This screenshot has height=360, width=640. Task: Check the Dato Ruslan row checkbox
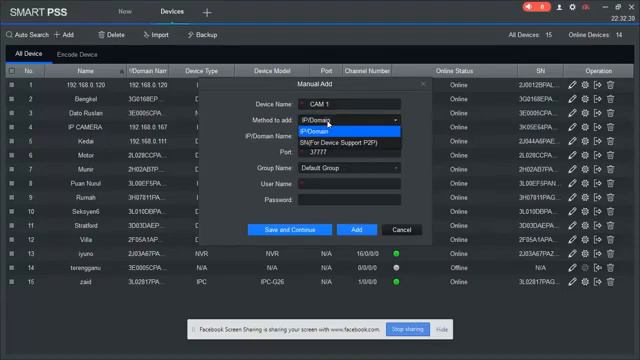click(x=12, y=113)
